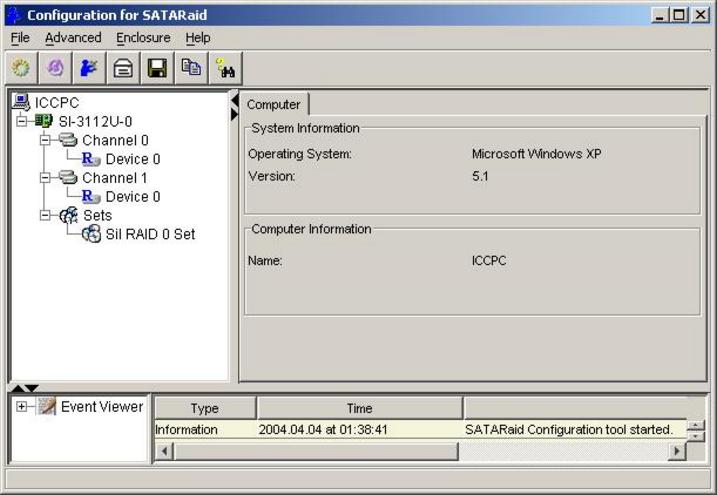717x495 pixels.
Task: Click the Channel 1 disk icon
Action: (68, 177)
